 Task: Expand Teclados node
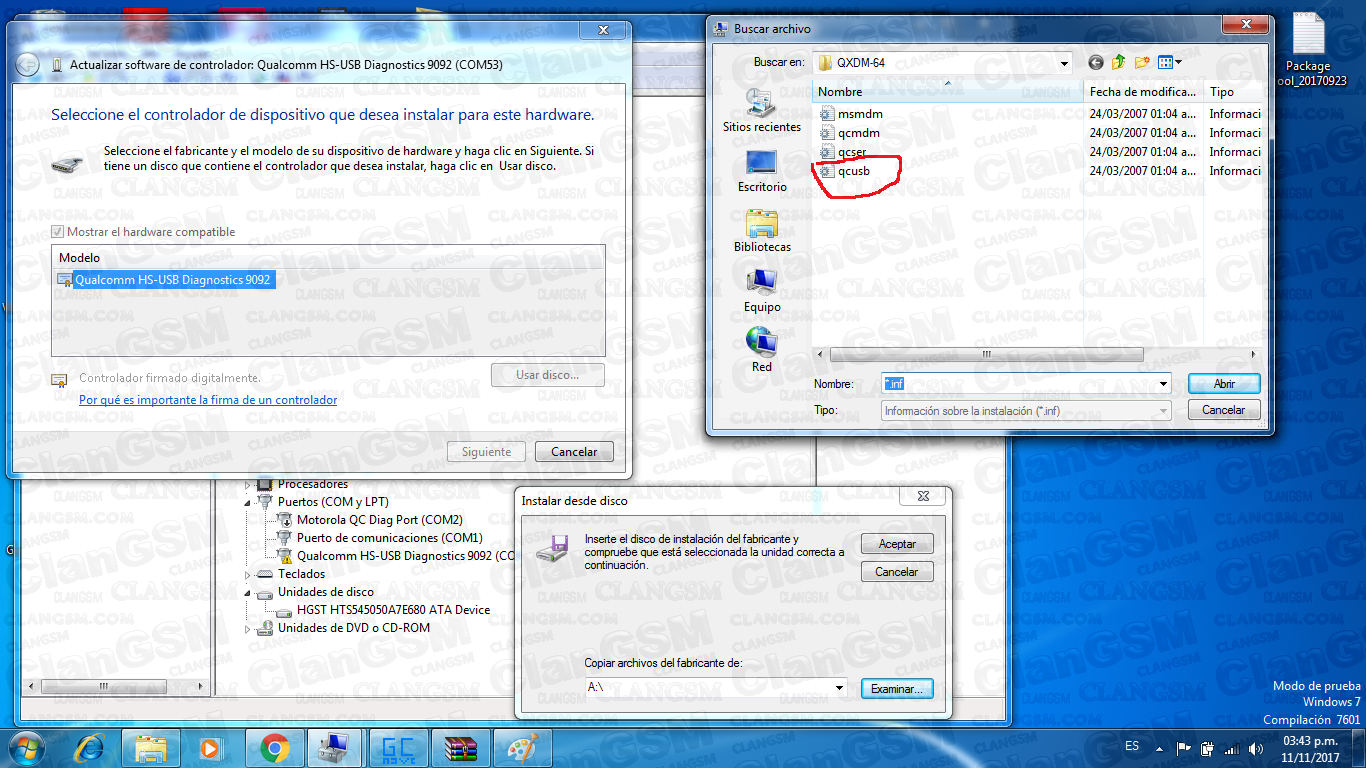[249, 574]
